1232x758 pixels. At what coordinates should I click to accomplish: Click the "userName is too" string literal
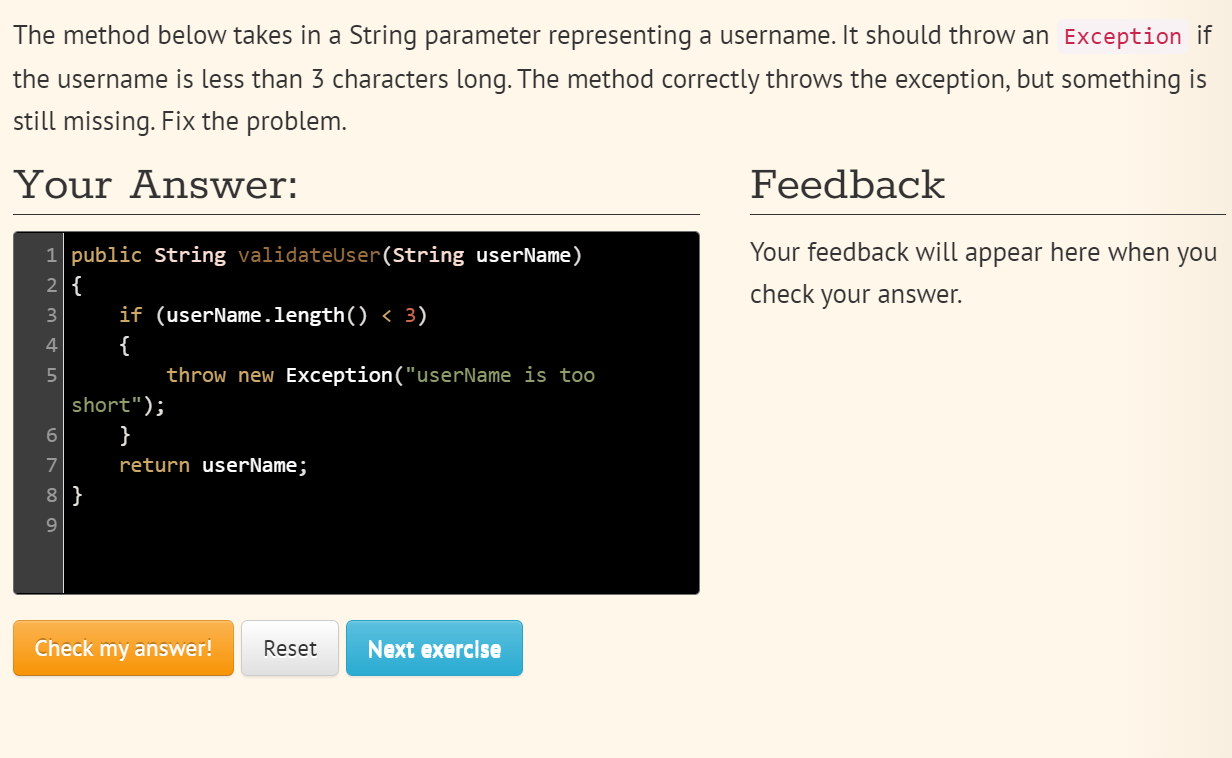coord(506,375)
